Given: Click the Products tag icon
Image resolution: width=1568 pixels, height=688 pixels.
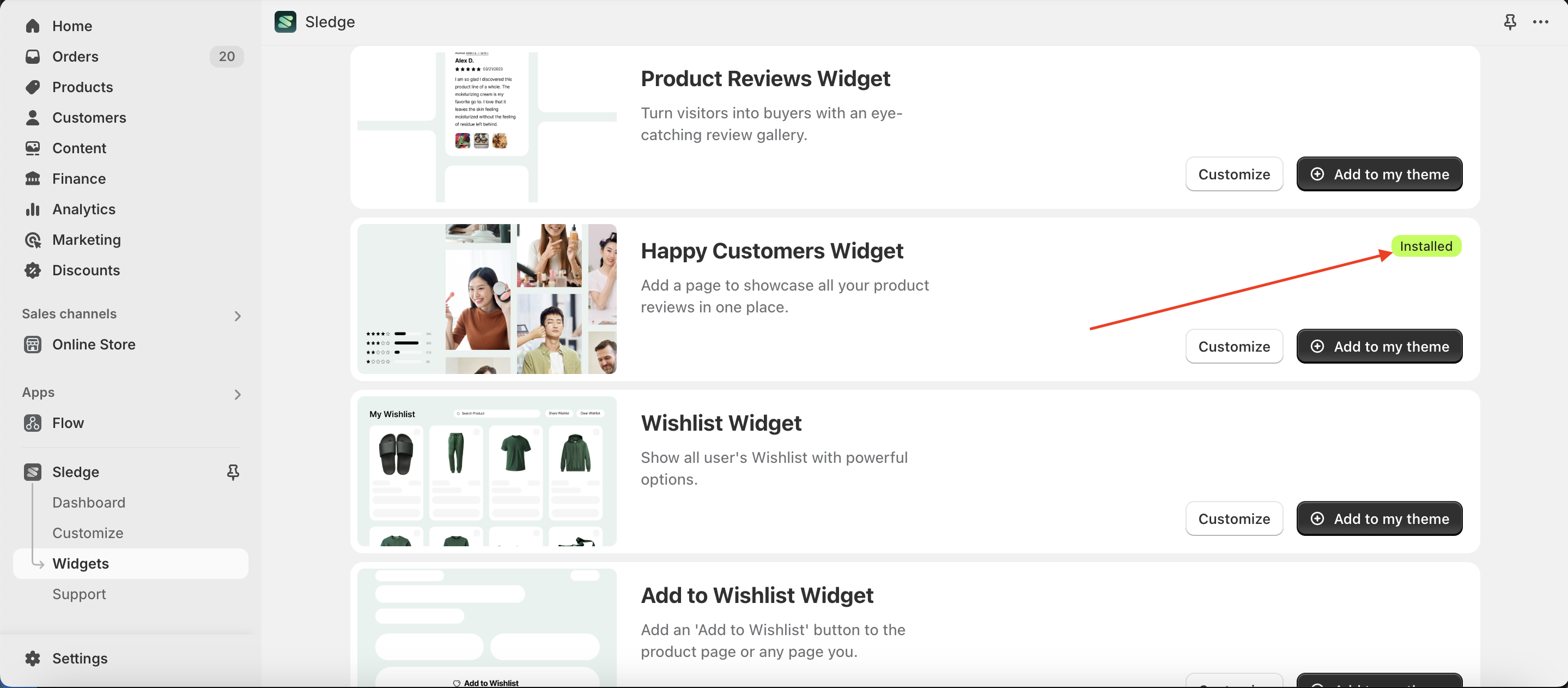Looking at the screenshot, I should click(x=33, y=87).
